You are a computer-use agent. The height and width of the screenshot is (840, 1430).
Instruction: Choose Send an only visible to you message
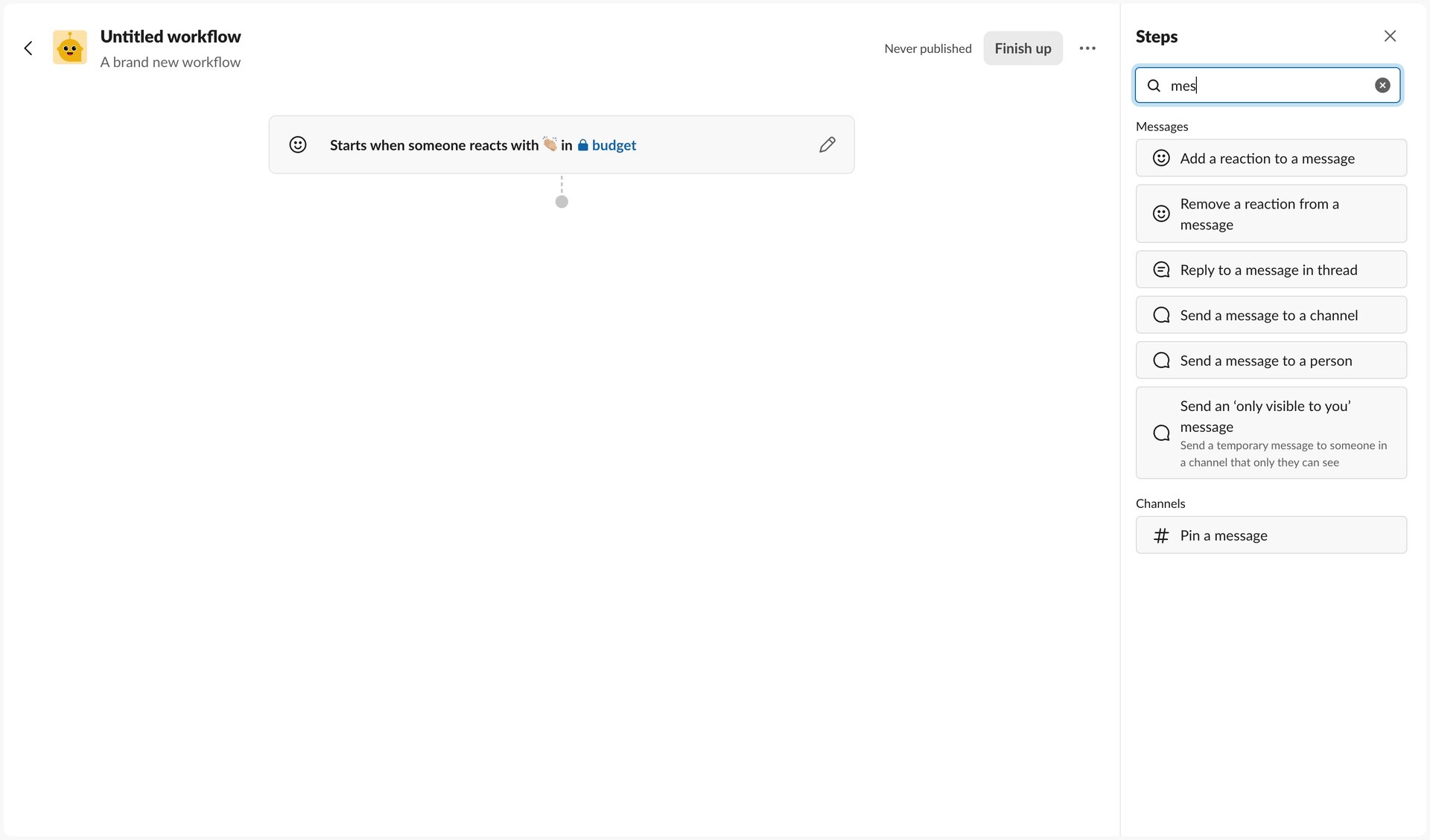click(1271, 433)
